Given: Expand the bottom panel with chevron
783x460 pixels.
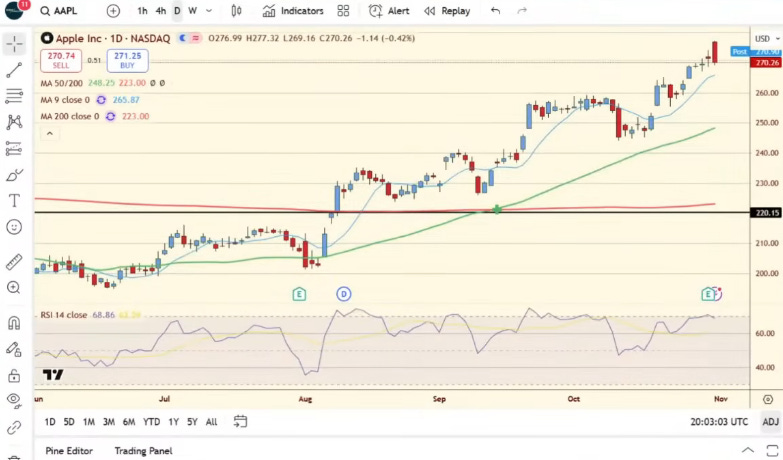Looking at the screenshot, I should [748, 451].
